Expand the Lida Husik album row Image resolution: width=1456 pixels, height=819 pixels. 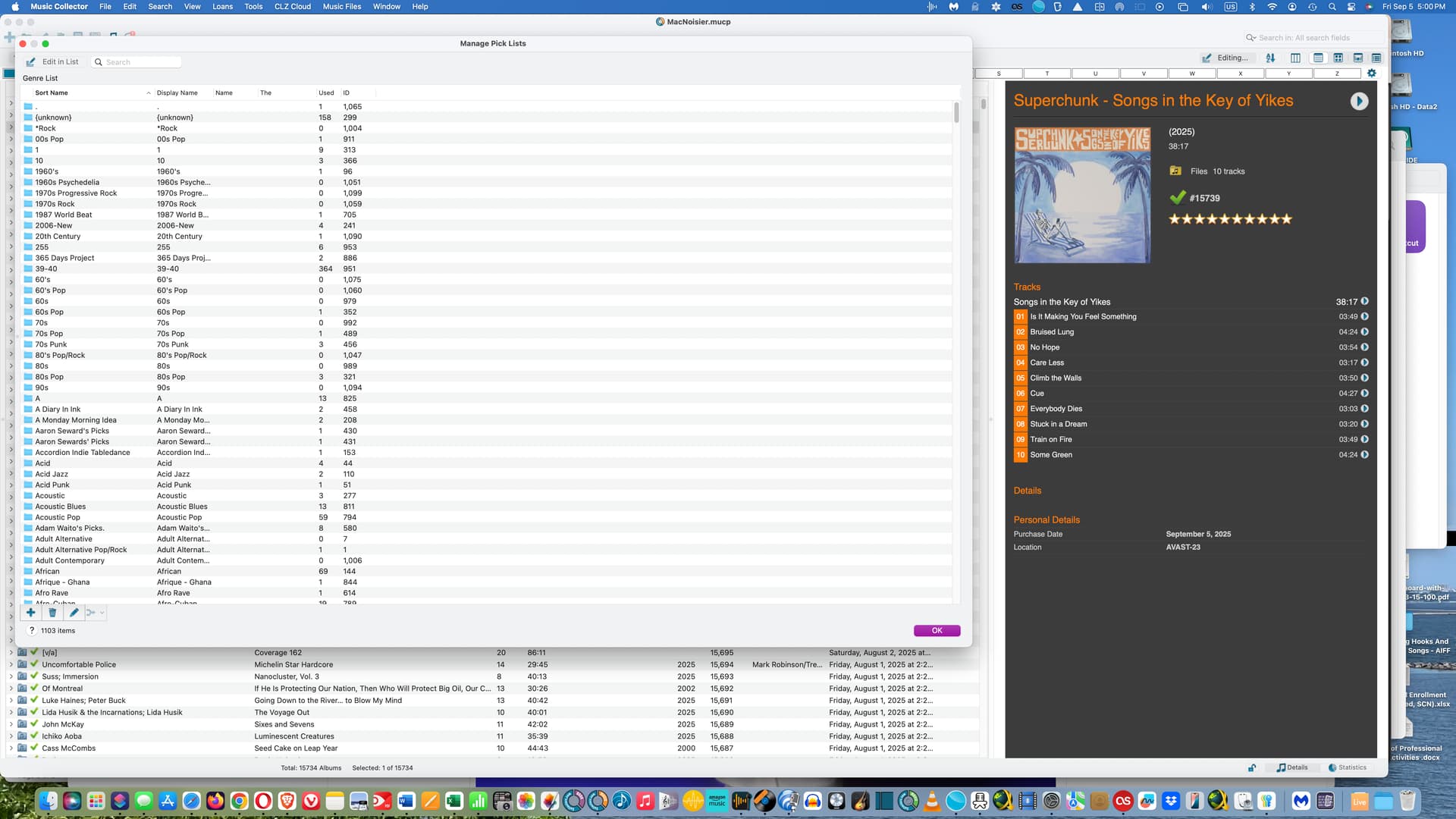pos(11,712)
